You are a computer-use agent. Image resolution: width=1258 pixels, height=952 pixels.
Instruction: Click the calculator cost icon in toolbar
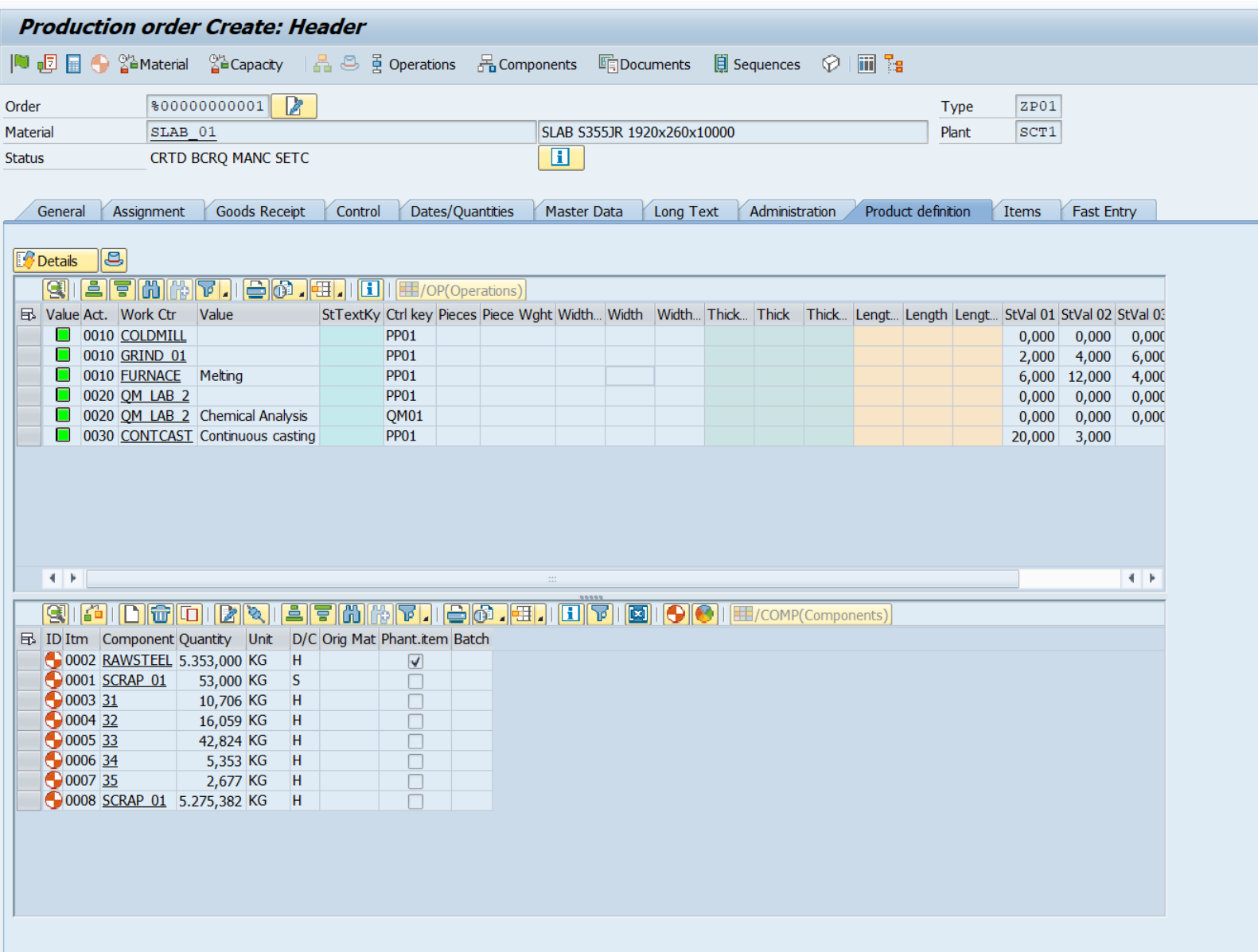tap(73, 64)
